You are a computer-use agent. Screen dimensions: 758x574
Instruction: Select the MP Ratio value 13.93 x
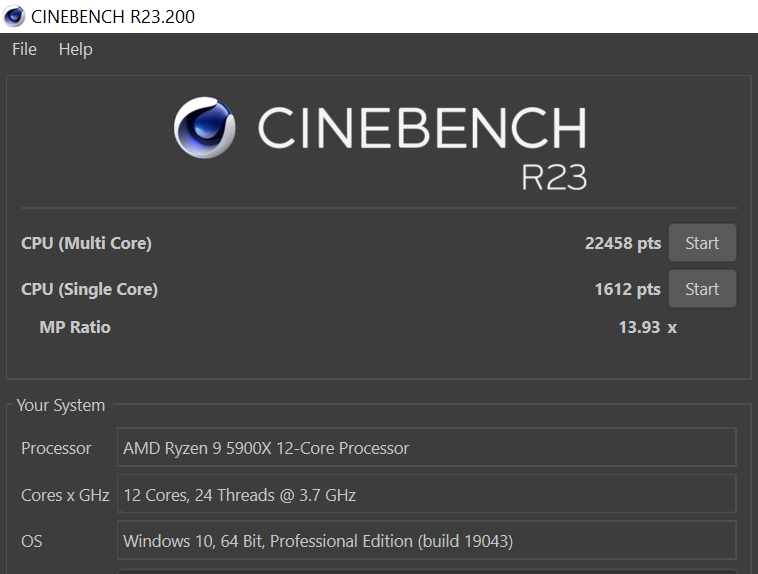648,327
